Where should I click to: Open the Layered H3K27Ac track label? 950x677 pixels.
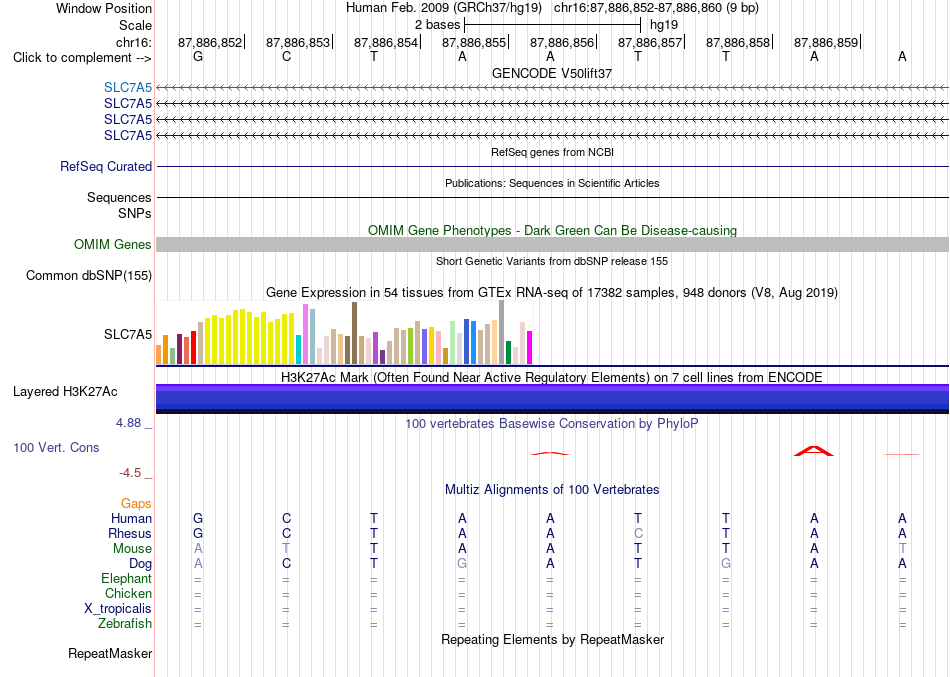pyautogui.click(x=65, y=392)
